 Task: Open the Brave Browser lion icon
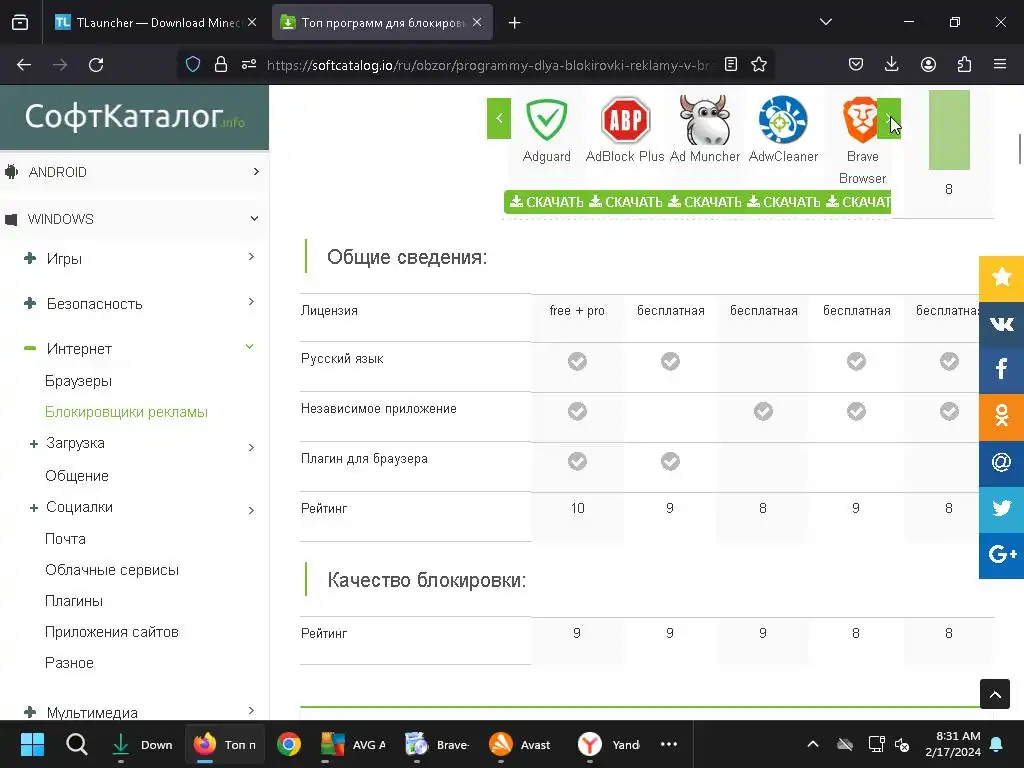[x=861, y=120]
